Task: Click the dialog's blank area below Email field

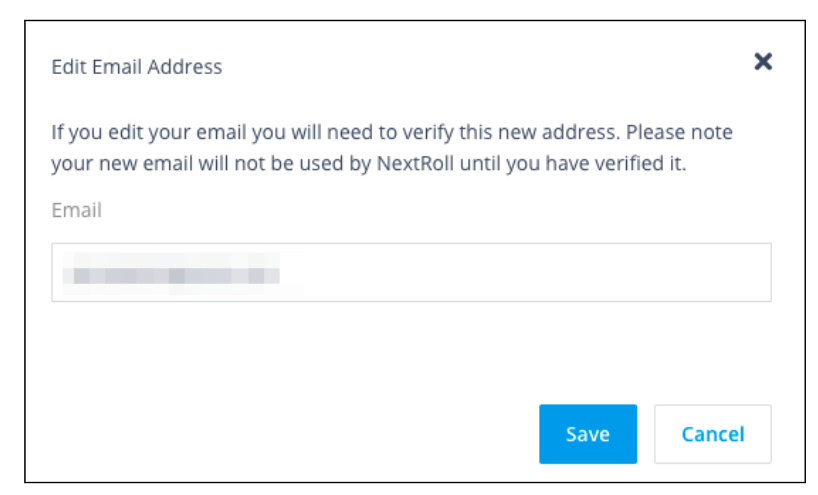Action: 400,350
